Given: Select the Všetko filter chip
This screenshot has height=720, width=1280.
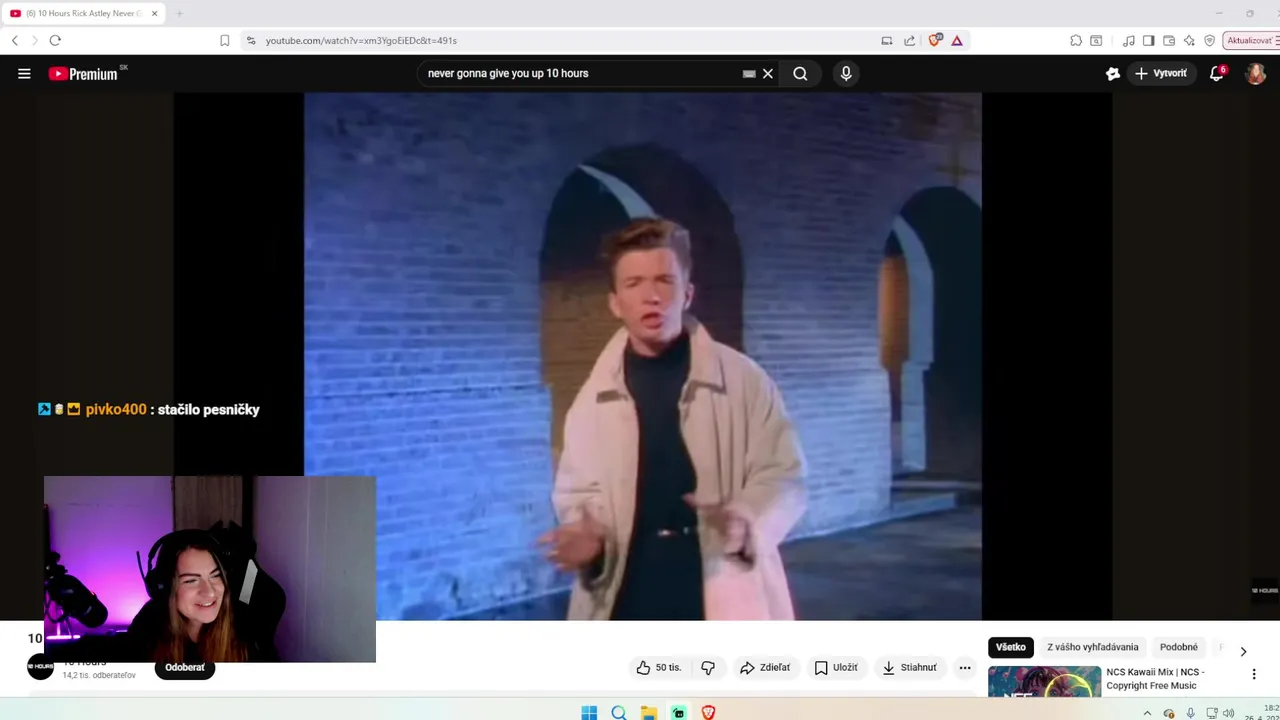Looking at the screenshot, I should [x=1010, y=647].
